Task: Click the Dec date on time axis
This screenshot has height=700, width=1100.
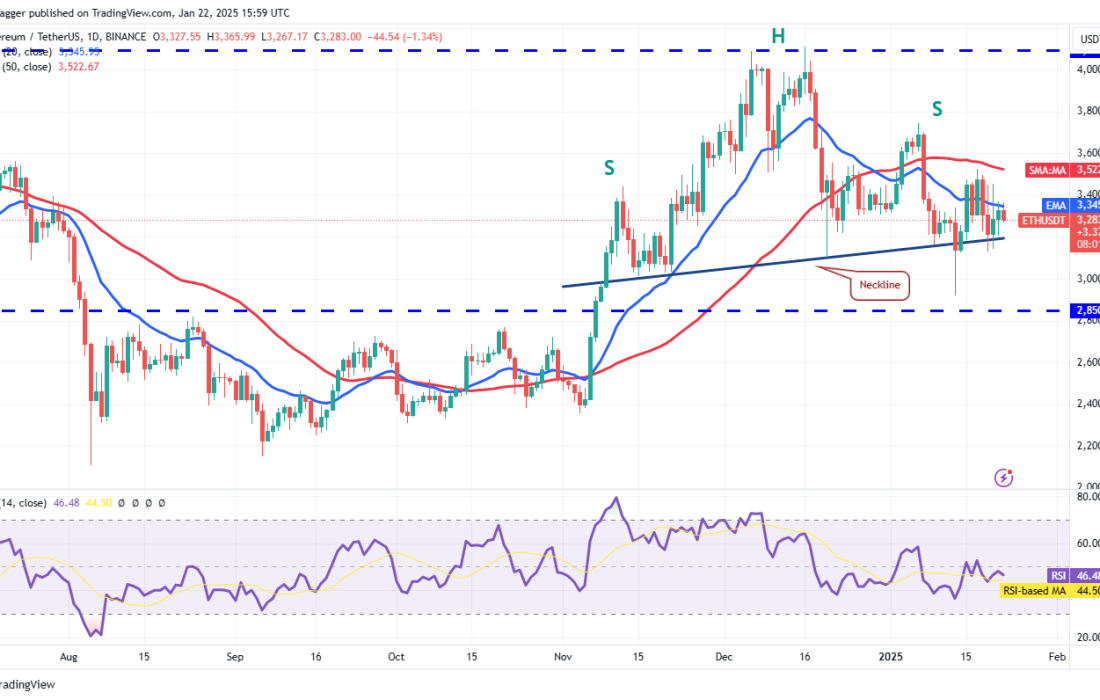Action: (x=724, y=656)
